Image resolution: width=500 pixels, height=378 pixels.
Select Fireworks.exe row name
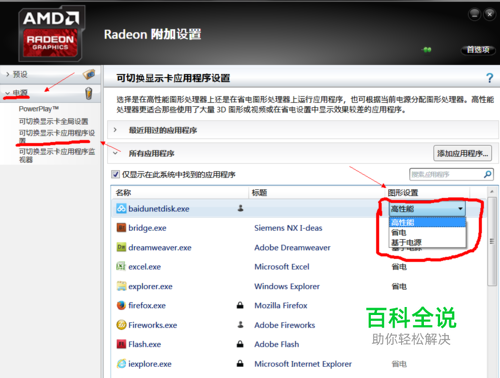[x=153, y=325]
